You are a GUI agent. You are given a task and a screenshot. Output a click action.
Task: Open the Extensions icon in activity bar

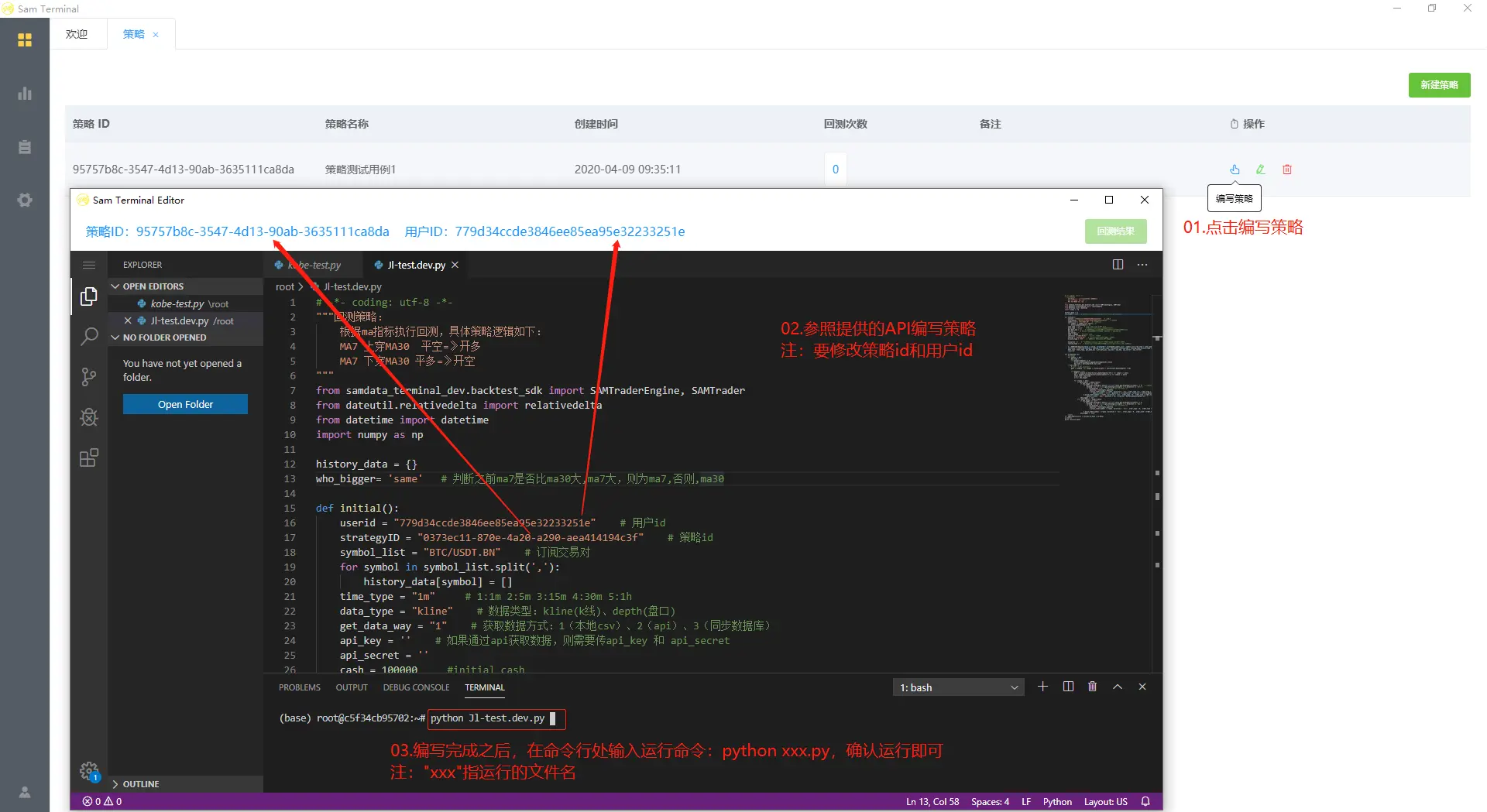[x=89, y=457]
